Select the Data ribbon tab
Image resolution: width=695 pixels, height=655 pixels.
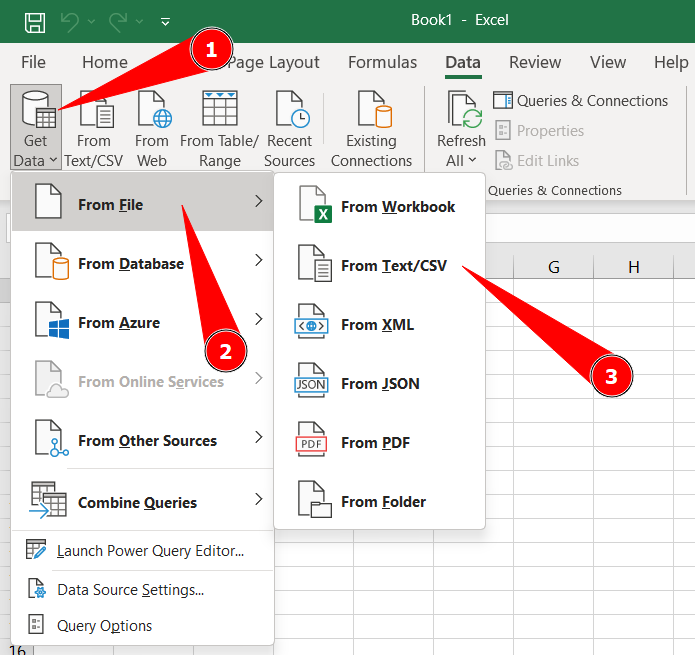pos(463,62)
